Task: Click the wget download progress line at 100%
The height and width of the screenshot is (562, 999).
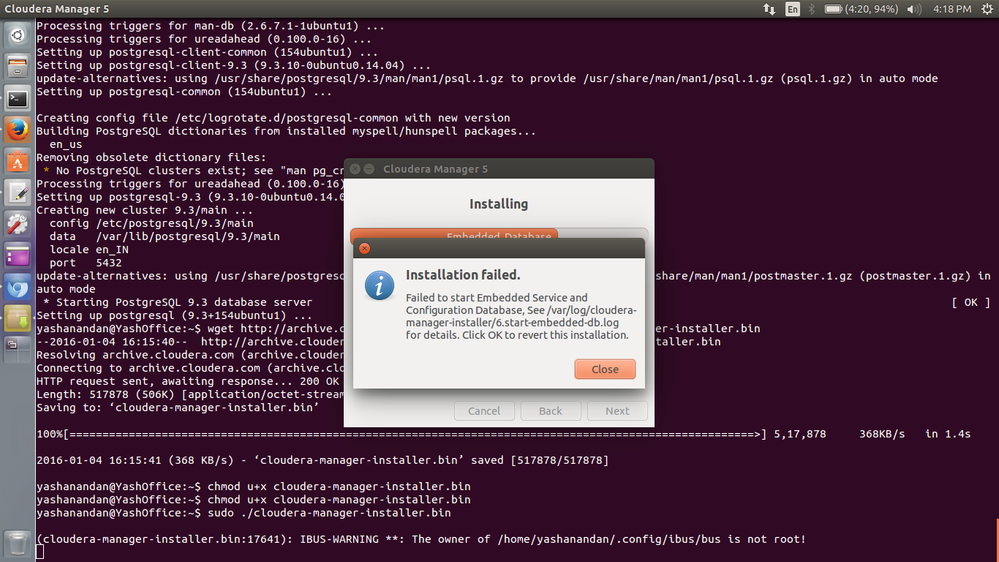Action: [503, 434]
